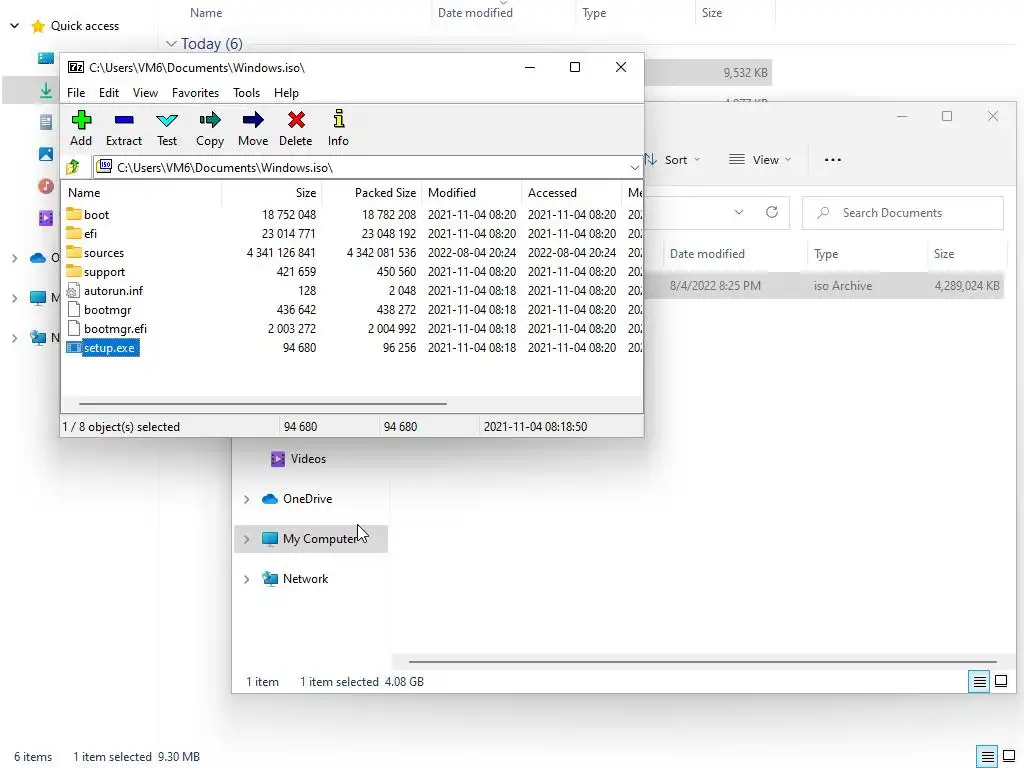Select the efi folder icon in 7-Zip
Image resolution: width=1024 pixels, height=768 pixels.
pyautogui.click(x=74, y=233)
